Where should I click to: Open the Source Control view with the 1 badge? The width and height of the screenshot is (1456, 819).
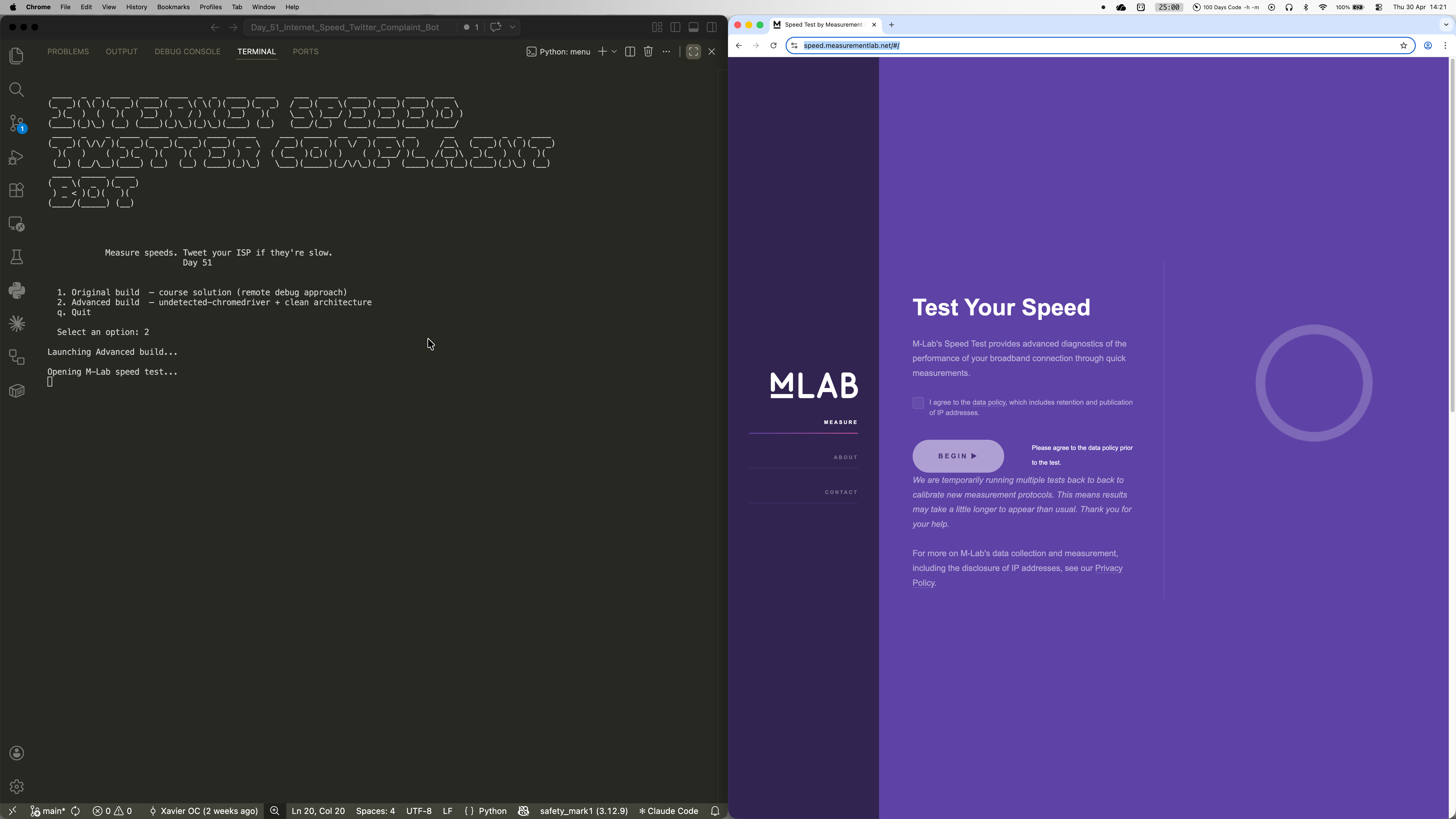click(17, 124)
